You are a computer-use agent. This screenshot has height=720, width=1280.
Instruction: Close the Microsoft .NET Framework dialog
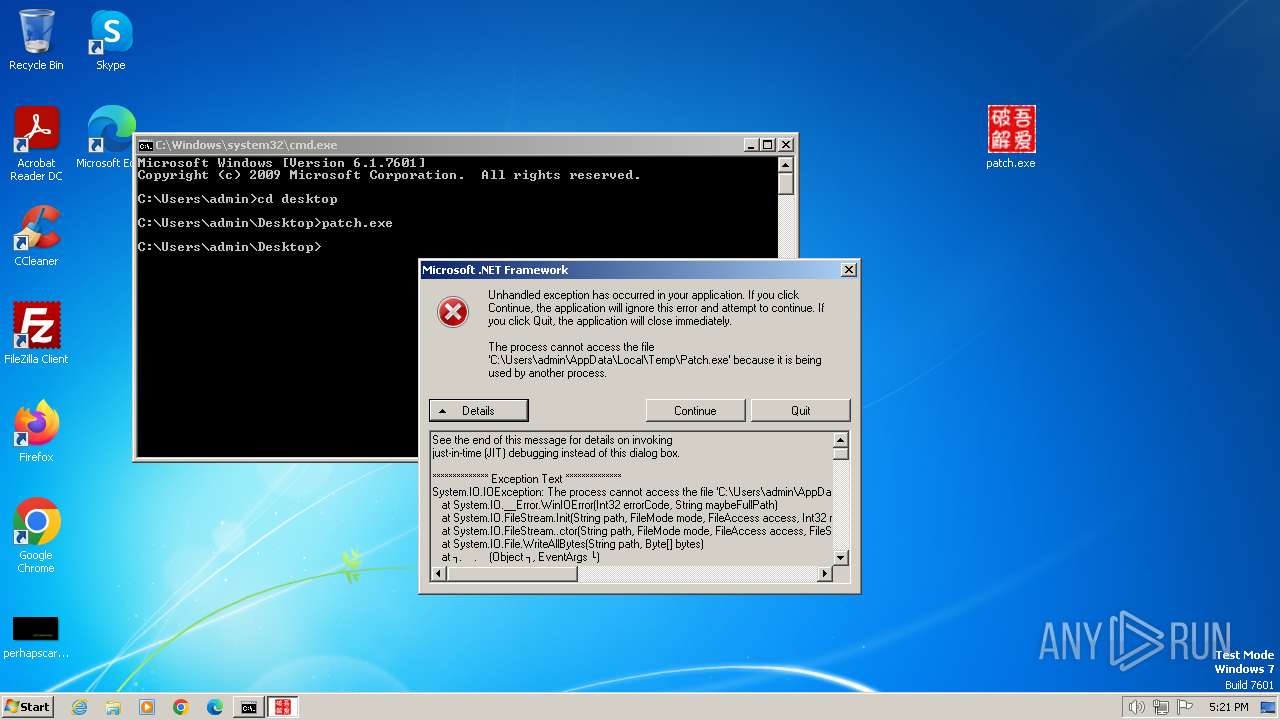tap(848, 270)
